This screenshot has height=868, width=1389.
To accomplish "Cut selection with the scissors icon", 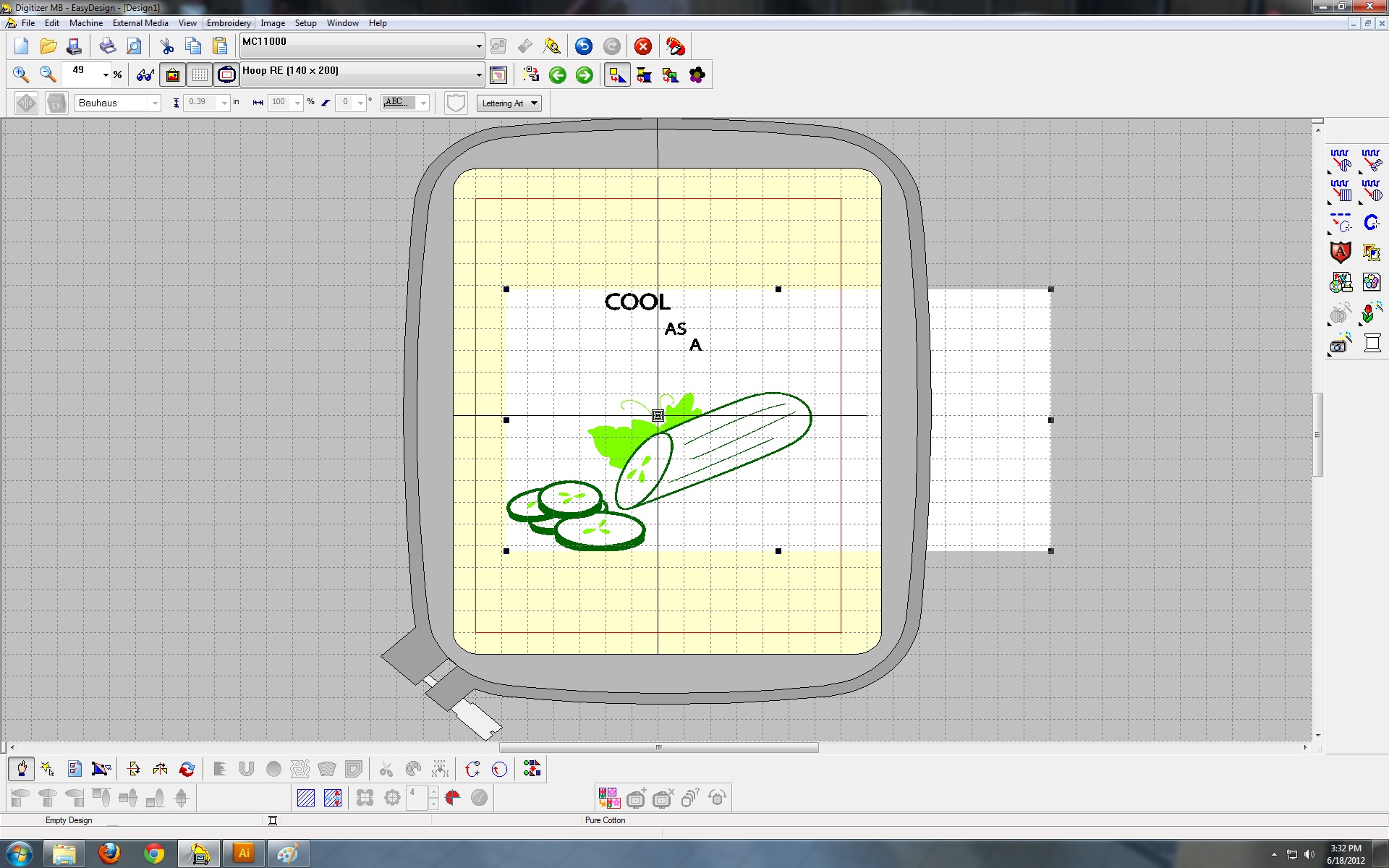I will 167,47.
